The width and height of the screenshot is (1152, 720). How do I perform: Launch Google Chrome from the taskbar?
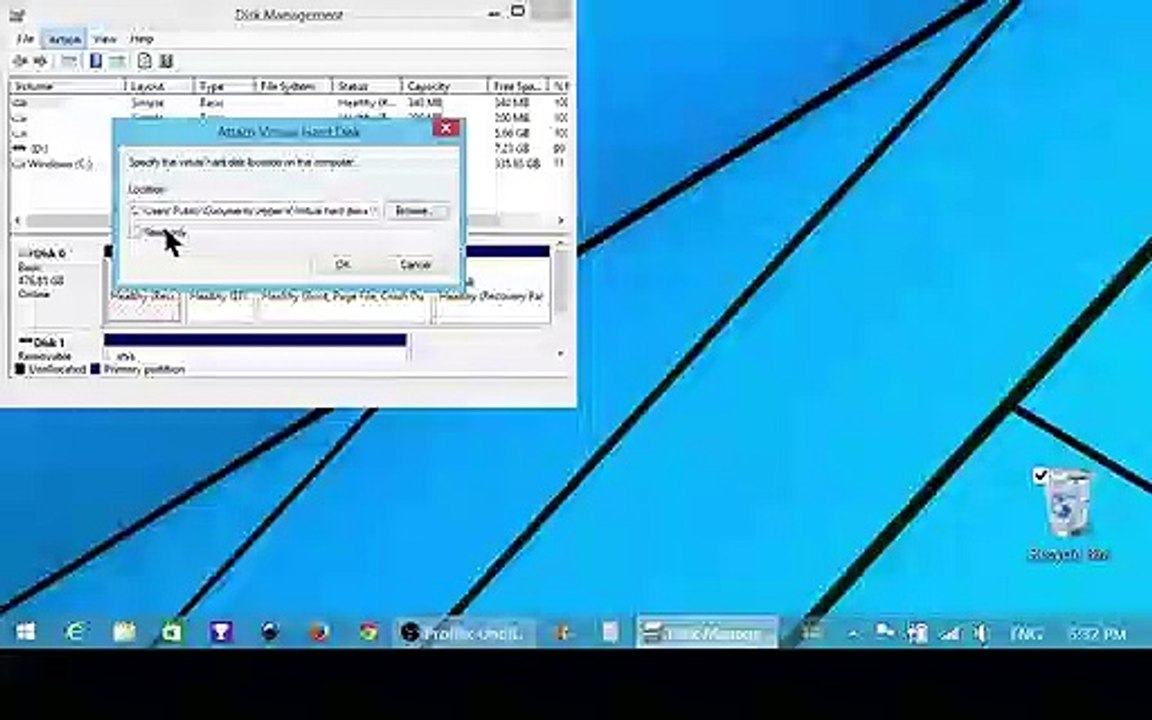click(369, 632)
